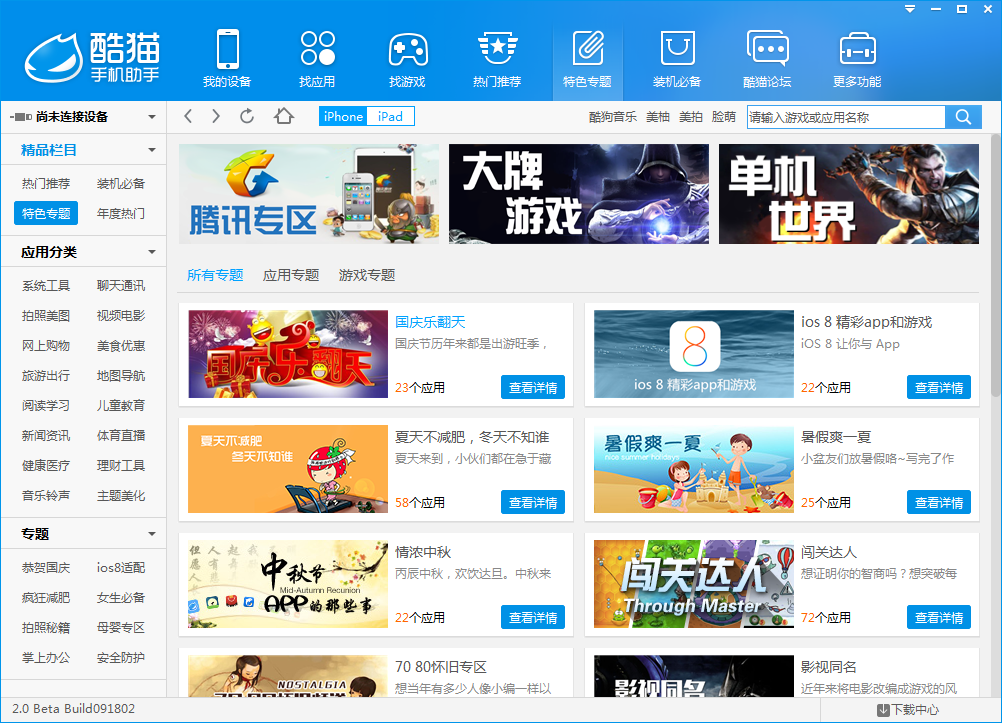Select 热门推荐 in the sidebar
Screen dimensions: 1002x723
tap(45, 183)
